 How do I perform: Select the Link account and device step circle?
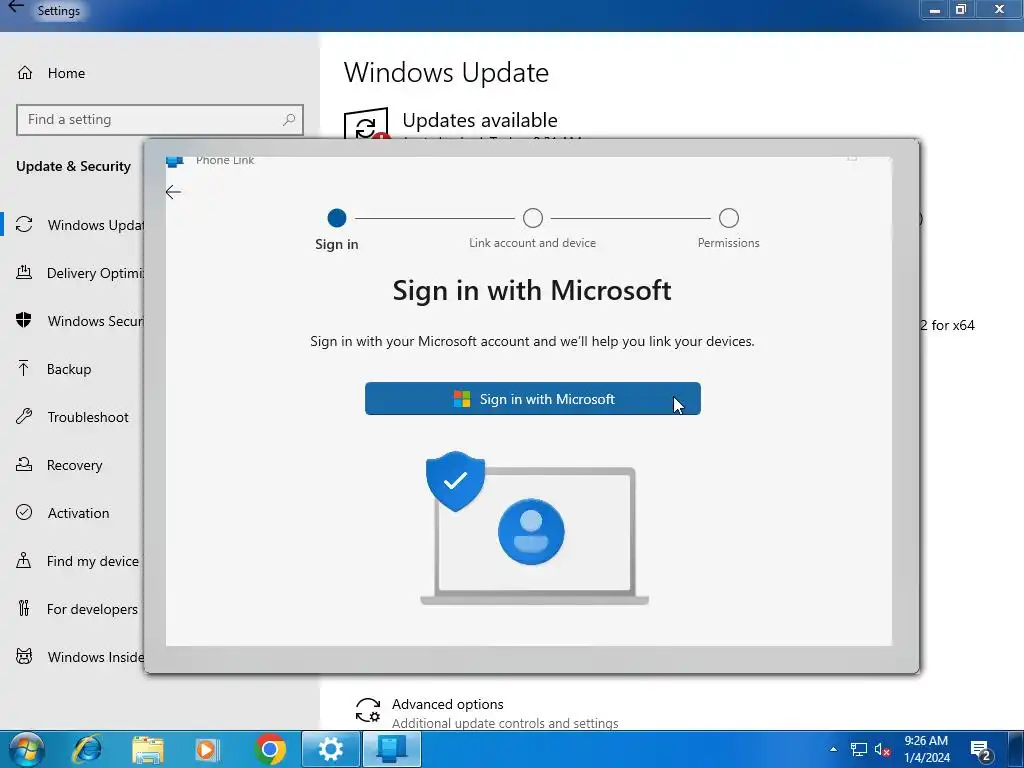[532, 217]
